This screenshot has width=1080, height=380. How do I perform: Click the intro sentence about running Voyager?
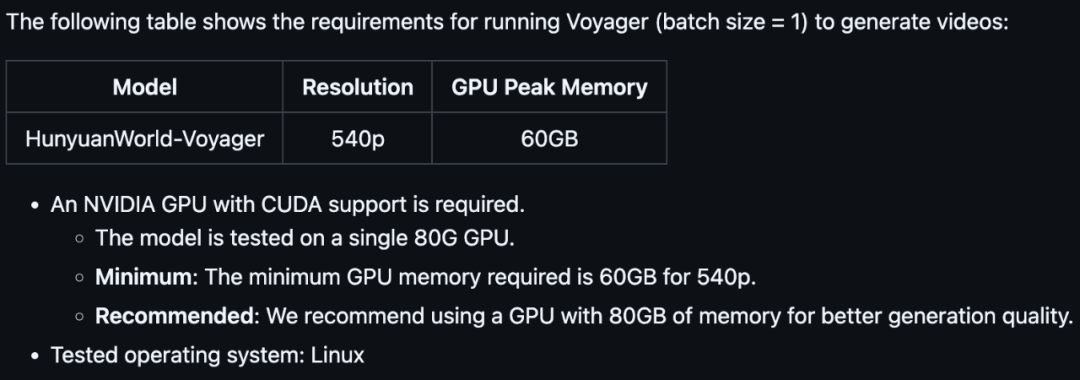point(508,23)
